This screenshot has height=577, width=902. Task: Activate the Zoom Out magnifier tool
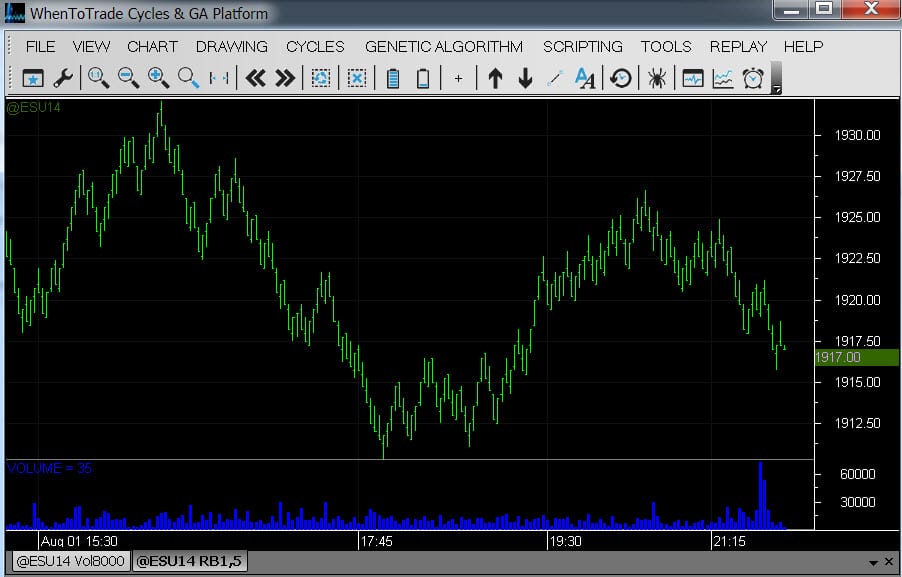click(128, 78)
